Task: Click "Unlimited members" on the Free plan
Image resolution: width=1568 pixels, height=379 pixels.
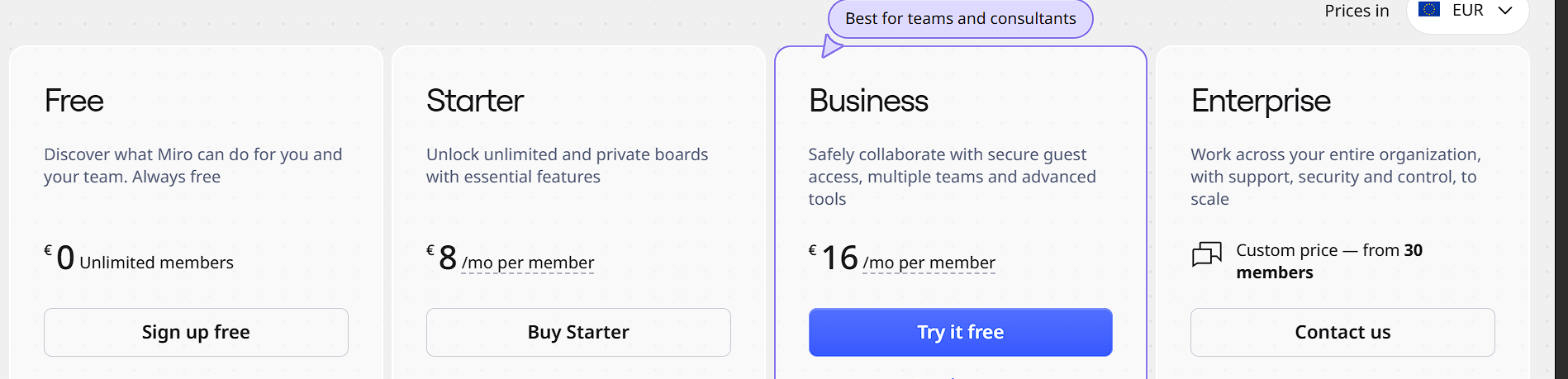Action: 156,263
